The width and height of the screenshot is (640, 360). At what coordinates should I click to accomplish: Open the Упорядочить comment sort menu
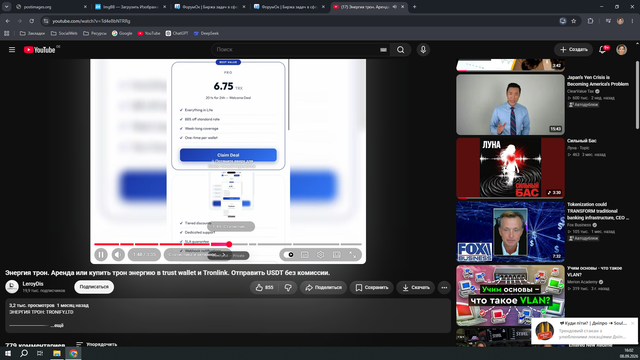[x=97, y=344]
